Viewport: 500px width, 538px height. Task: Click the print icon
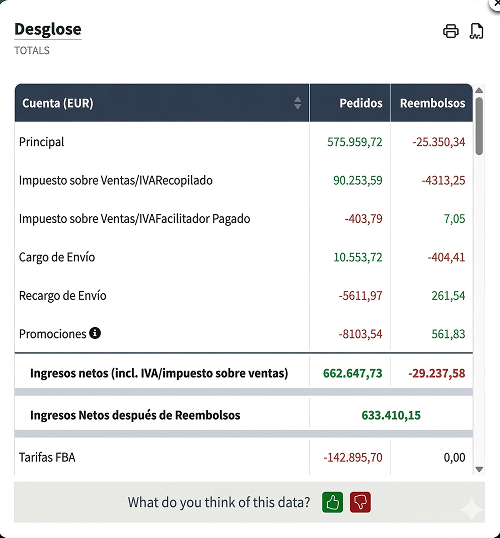(451, 31)
